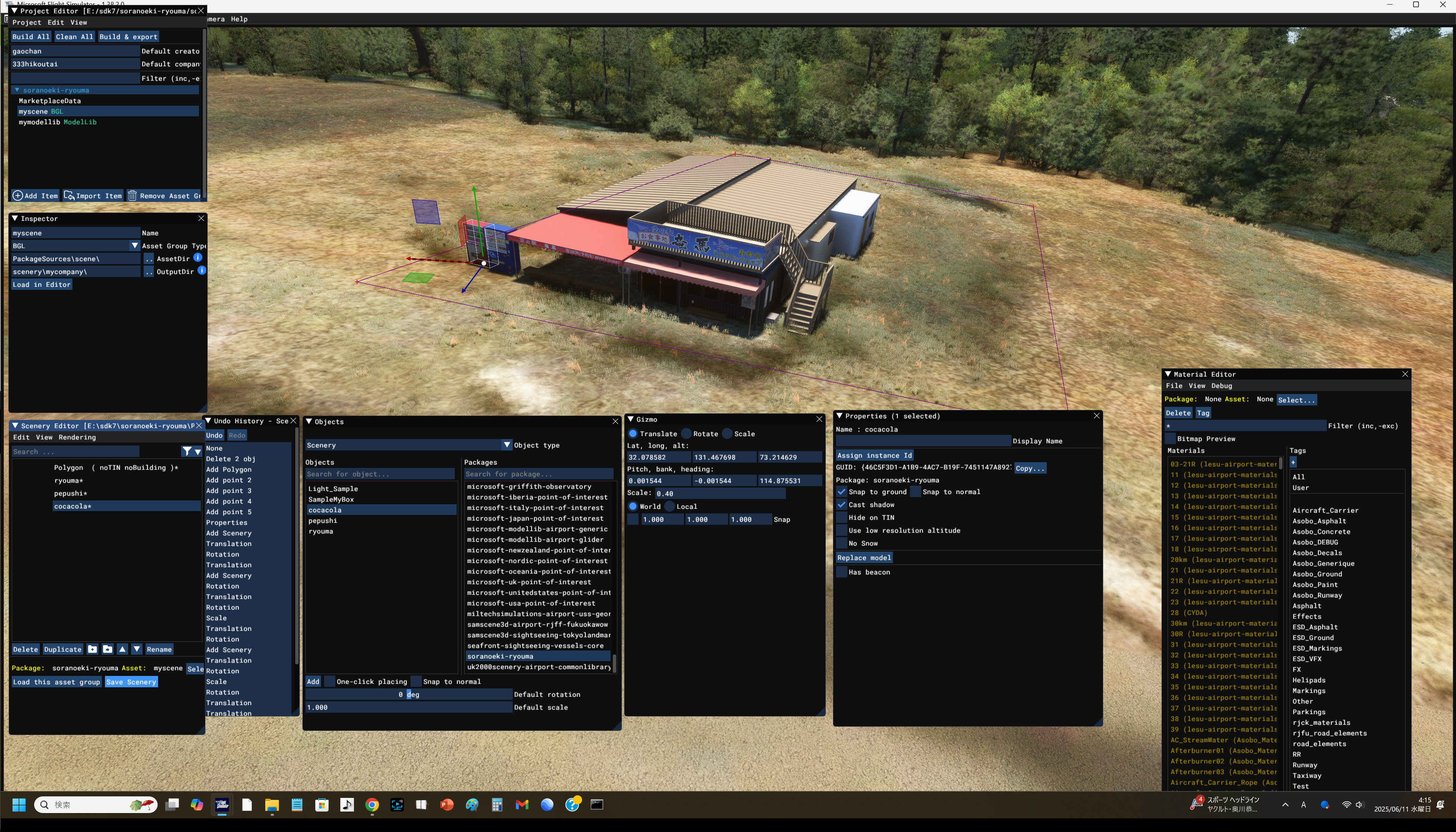Open the Debug menu in Material Editor
The height and width of the screenshot is (832, 1456).
pyautogui.click(x=1222, y=386)
